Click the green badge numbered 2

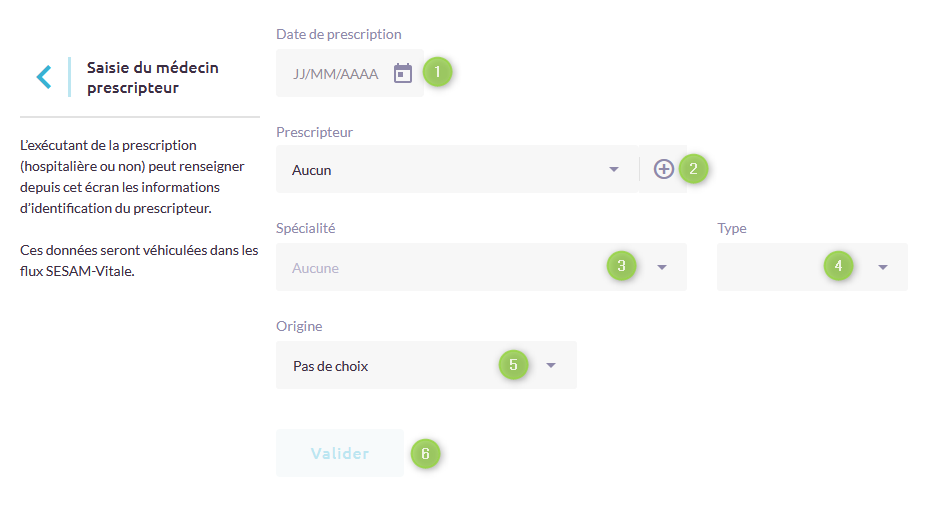[693, 168]
